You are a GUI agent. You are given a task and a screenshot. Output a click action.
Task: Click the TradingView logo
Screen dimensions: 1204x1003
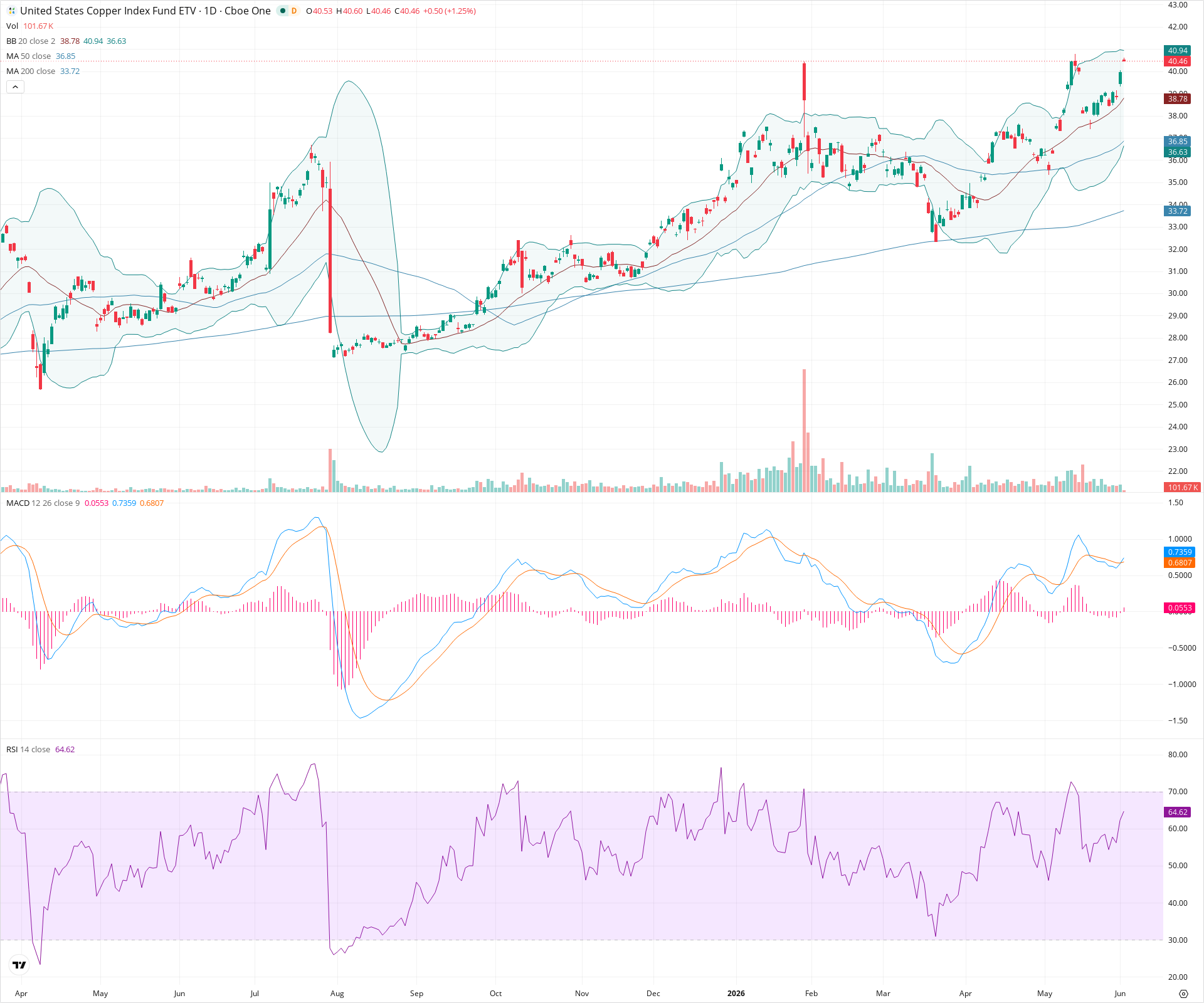click(x=19, y=965)
